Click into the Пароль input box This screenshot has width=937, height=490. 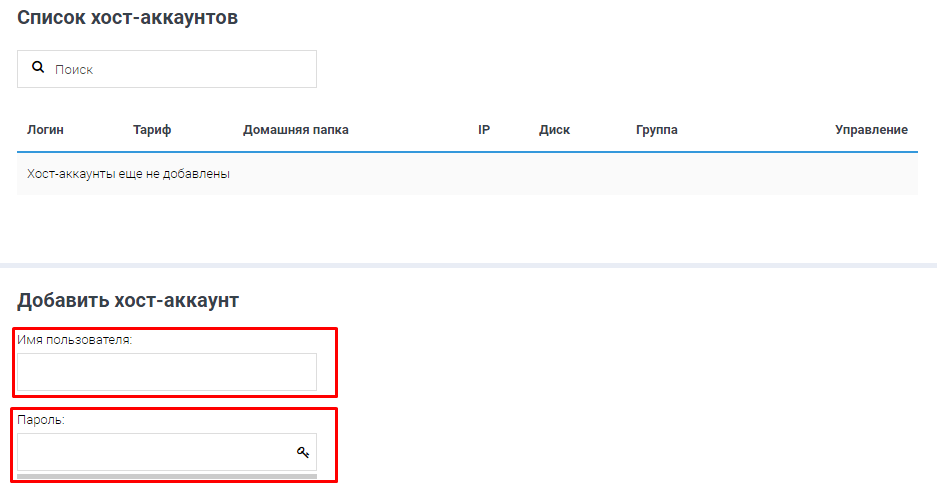pos(155,452)
